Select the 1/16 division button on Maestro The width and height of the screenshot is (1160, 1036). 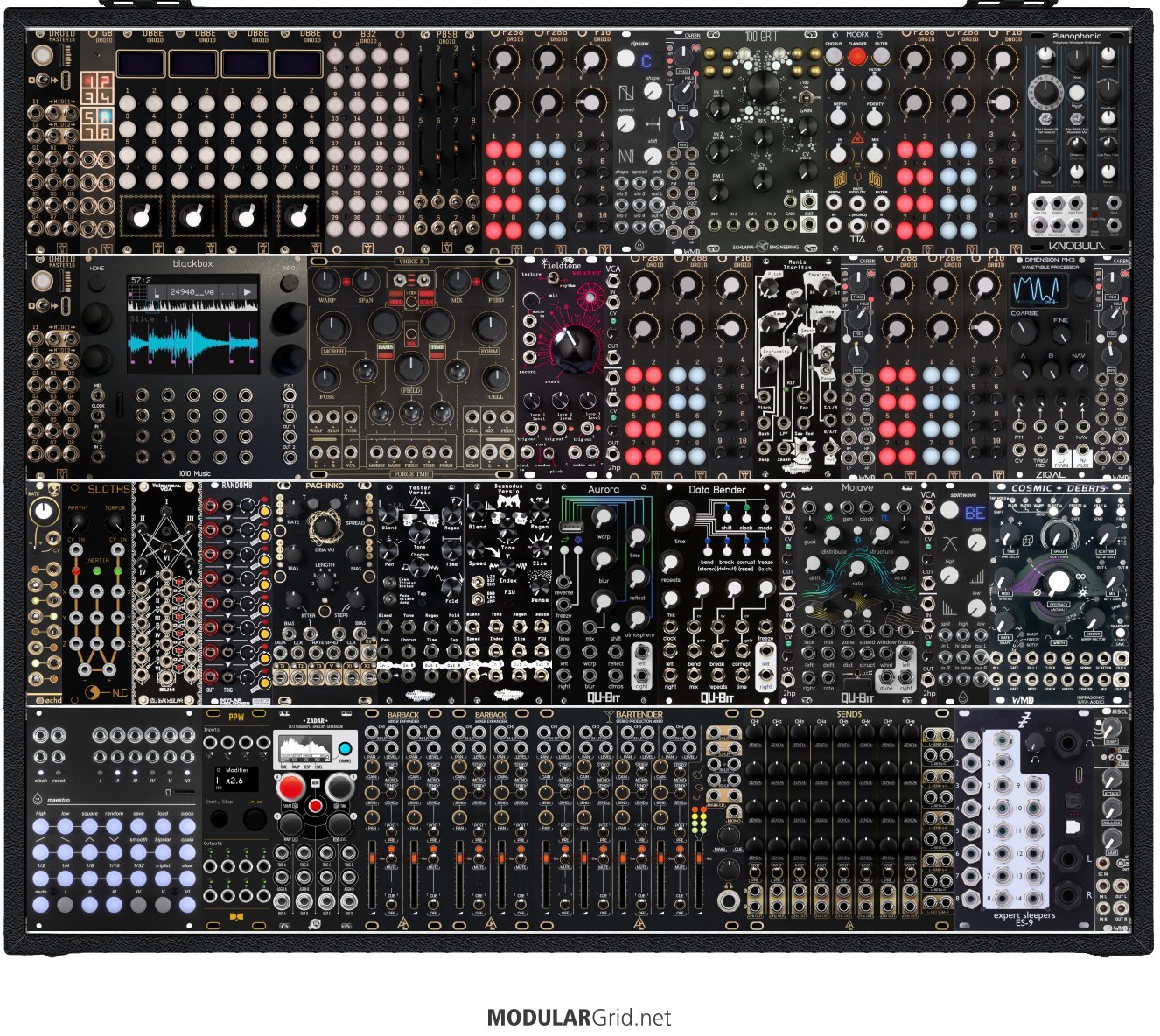pyautogui.click(x=114, y=878)
